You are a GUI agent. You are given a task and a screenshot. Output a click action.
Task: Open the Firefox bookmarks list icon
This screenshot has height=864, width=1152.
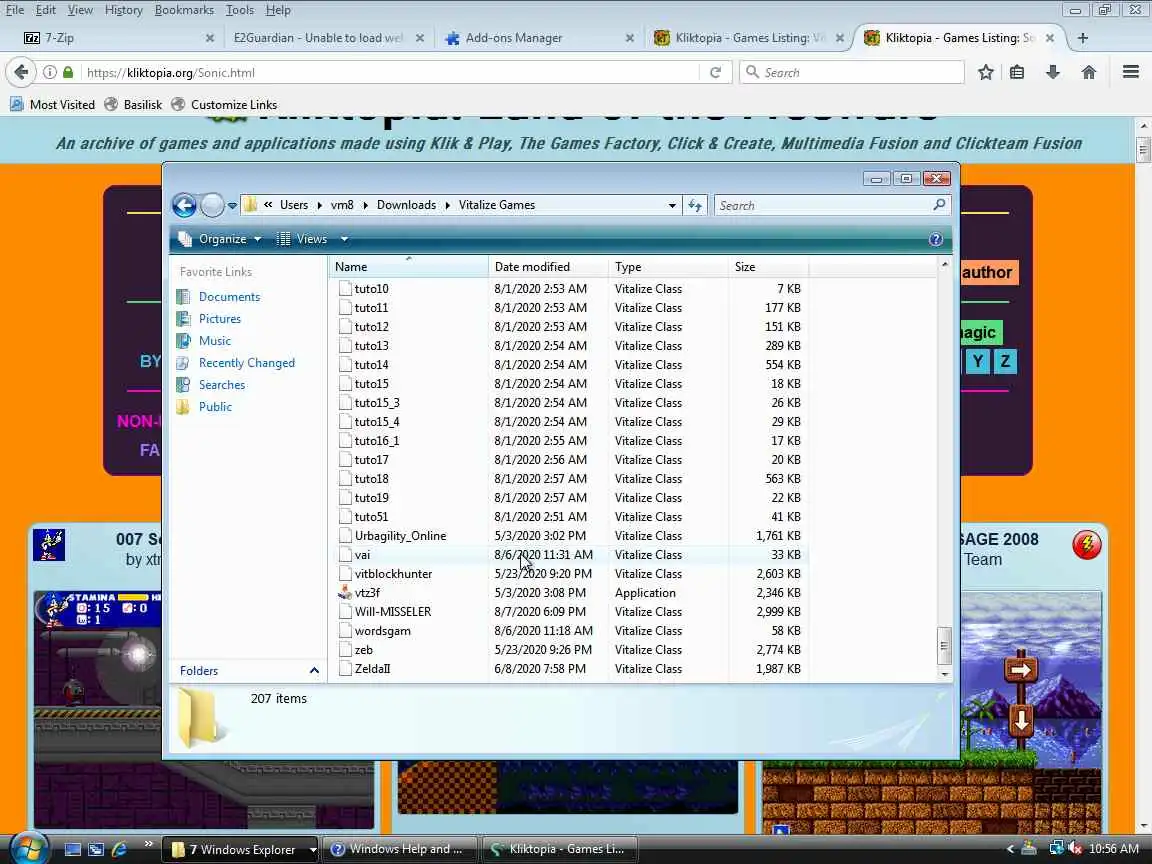(x=1017, y=72)
